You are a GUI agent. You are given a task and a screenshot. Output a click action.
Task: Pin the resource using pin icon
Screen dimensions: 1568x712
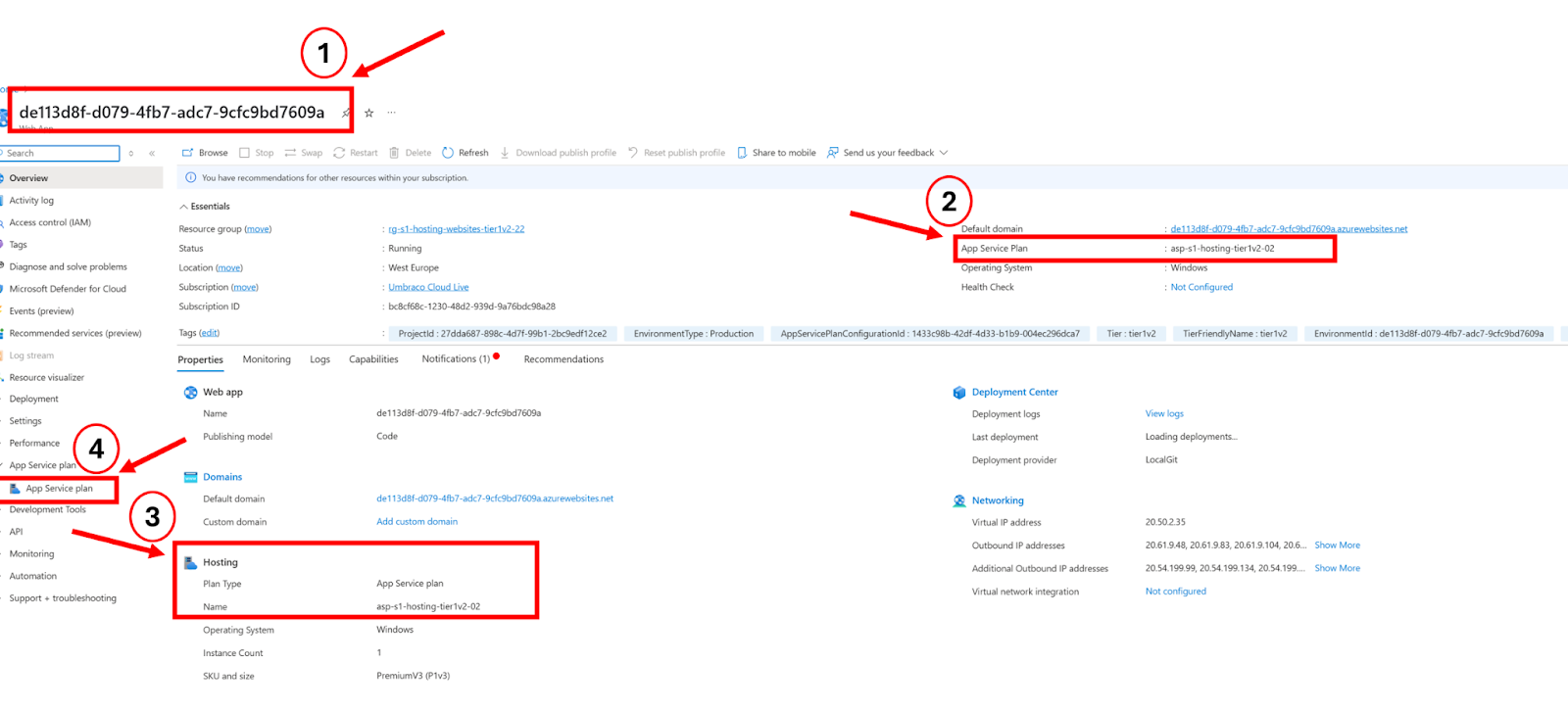click(346, 114)
